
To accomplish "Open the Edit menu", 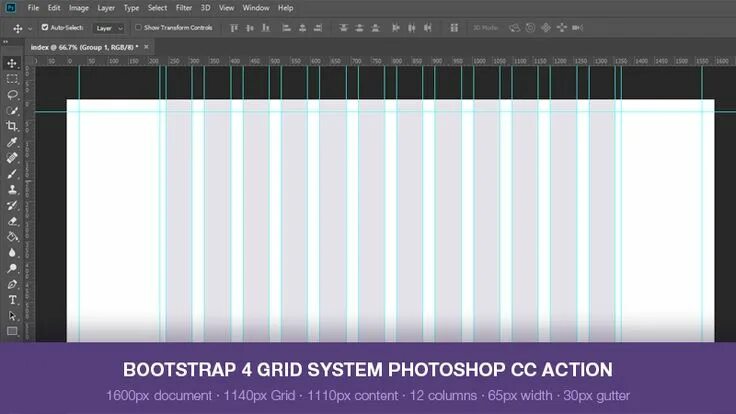I will click(54, 8).
